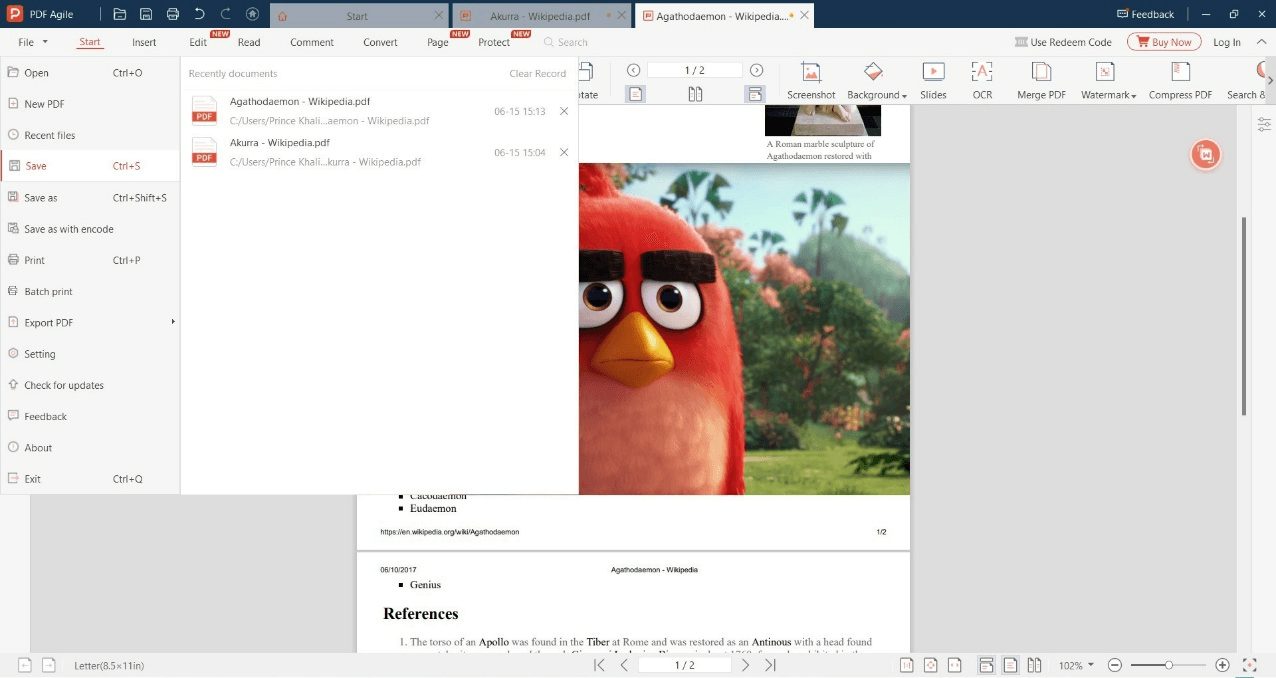This screenshot has height=678, width=1276.
Task: Open the Merge PDF tool
Action: tap(1041, 81)
